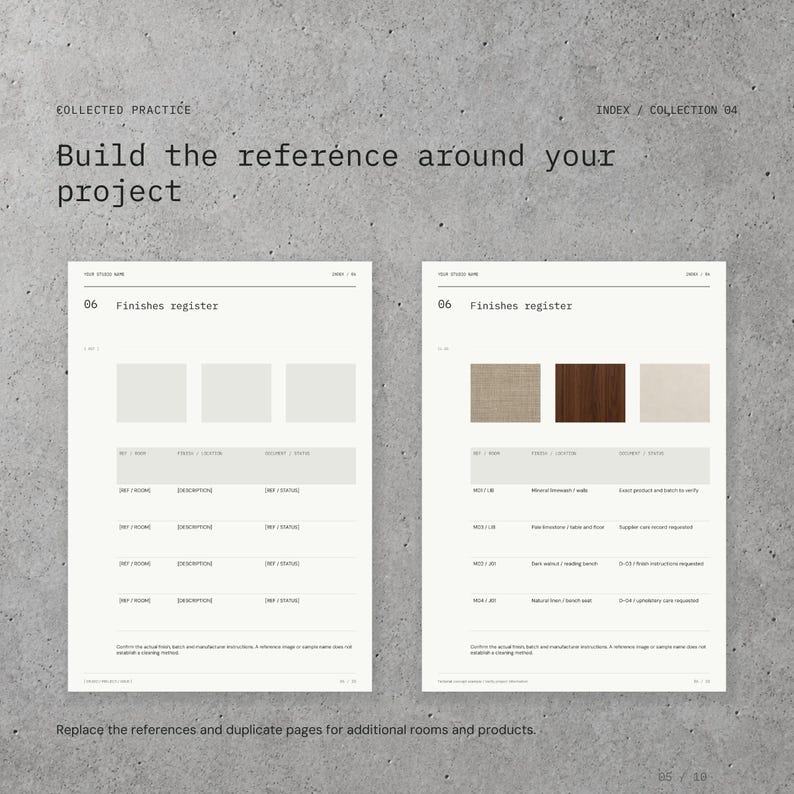
Task: Click "Finishes register" title on the filled example page
Action: (x=521, y=306)
